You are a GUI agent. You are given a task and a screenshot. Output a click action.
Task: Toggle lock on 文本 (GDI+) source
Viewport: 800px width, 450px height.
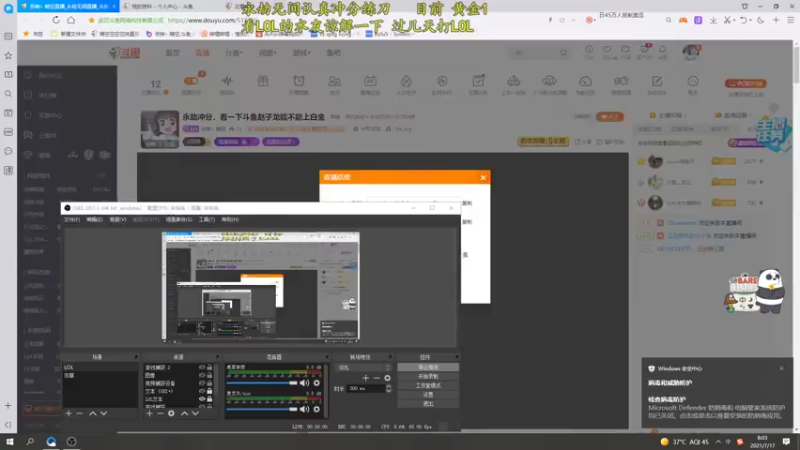point(209,391)
